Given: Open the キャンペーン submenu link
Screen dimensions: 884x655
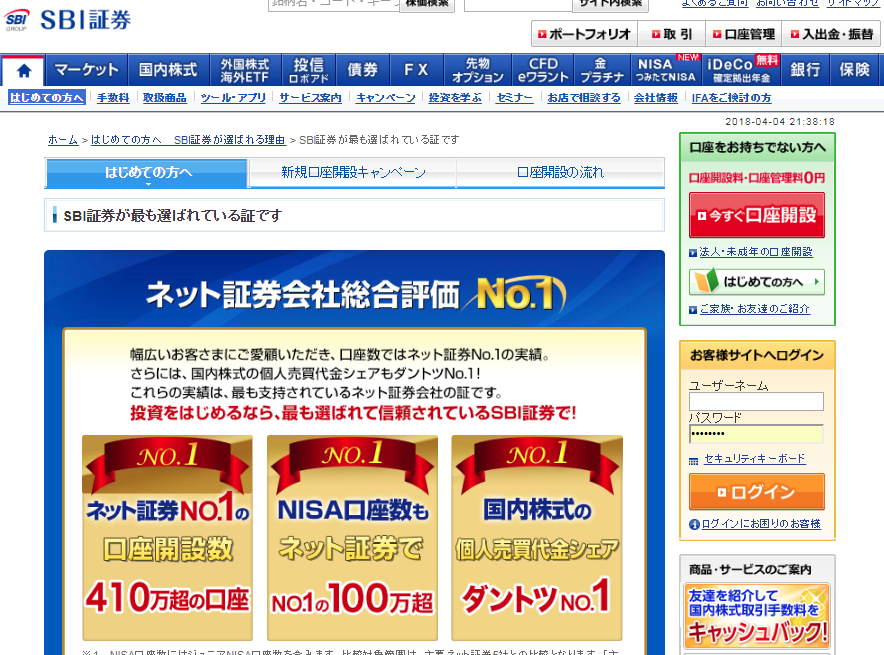Looking at the screenshot, I should 386,98.
